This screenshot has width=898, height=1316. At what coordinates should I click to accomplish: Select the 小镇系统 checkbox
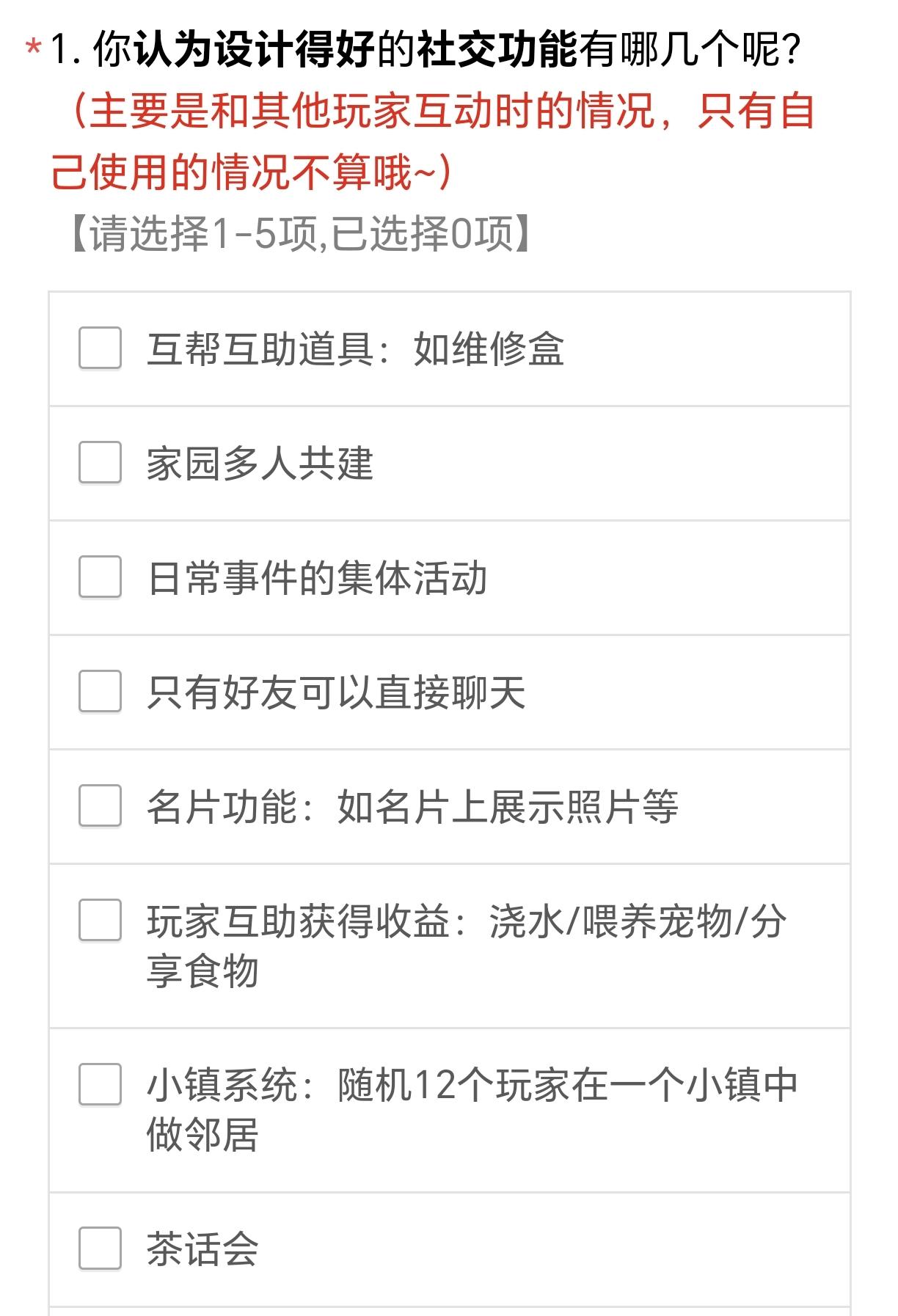(x=100, y=1084)
